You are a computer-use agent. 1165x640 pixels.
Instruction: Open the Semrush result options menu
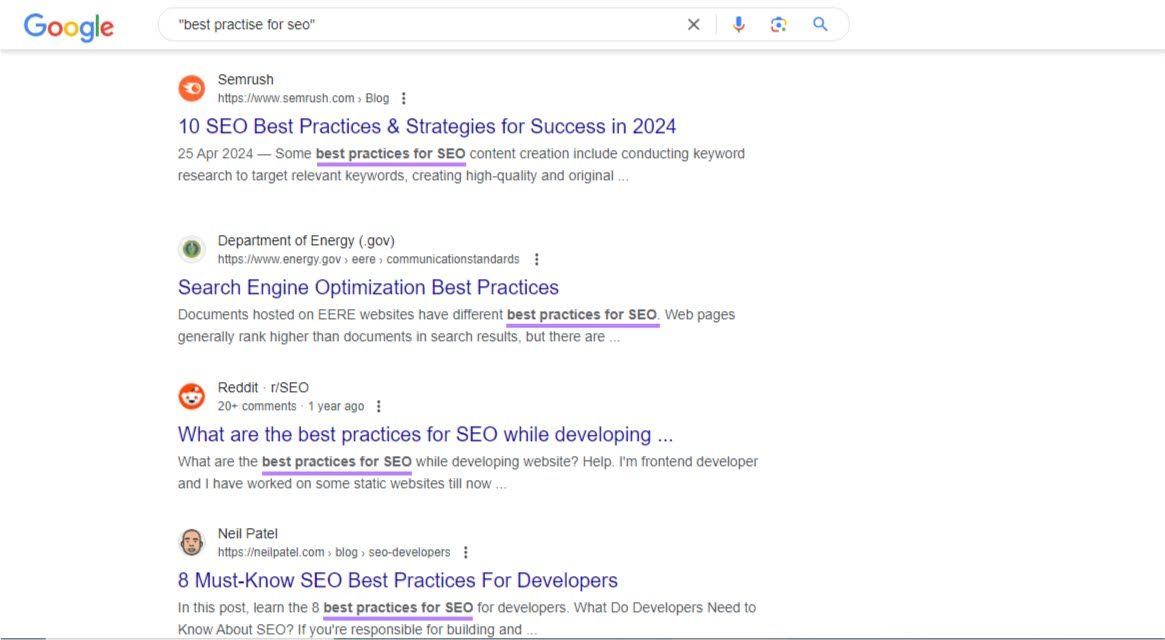coord(403,98)
